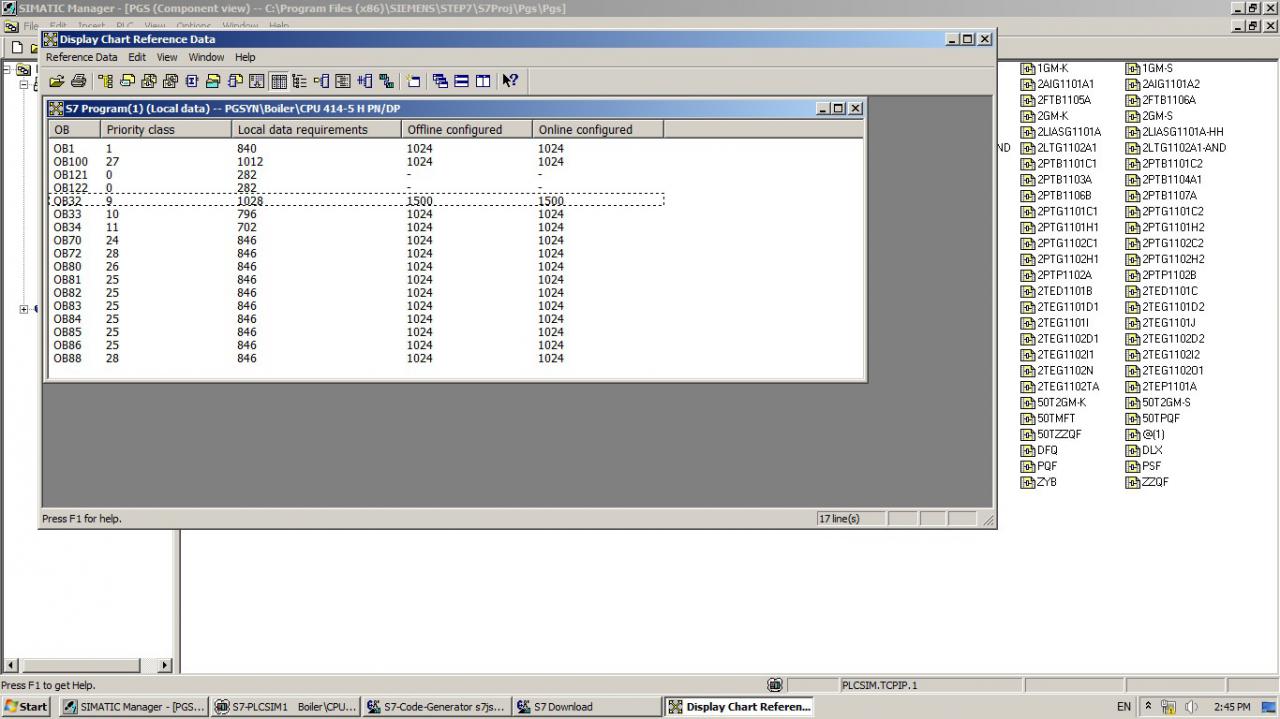Click the 1012 local data value

(250, 161)
